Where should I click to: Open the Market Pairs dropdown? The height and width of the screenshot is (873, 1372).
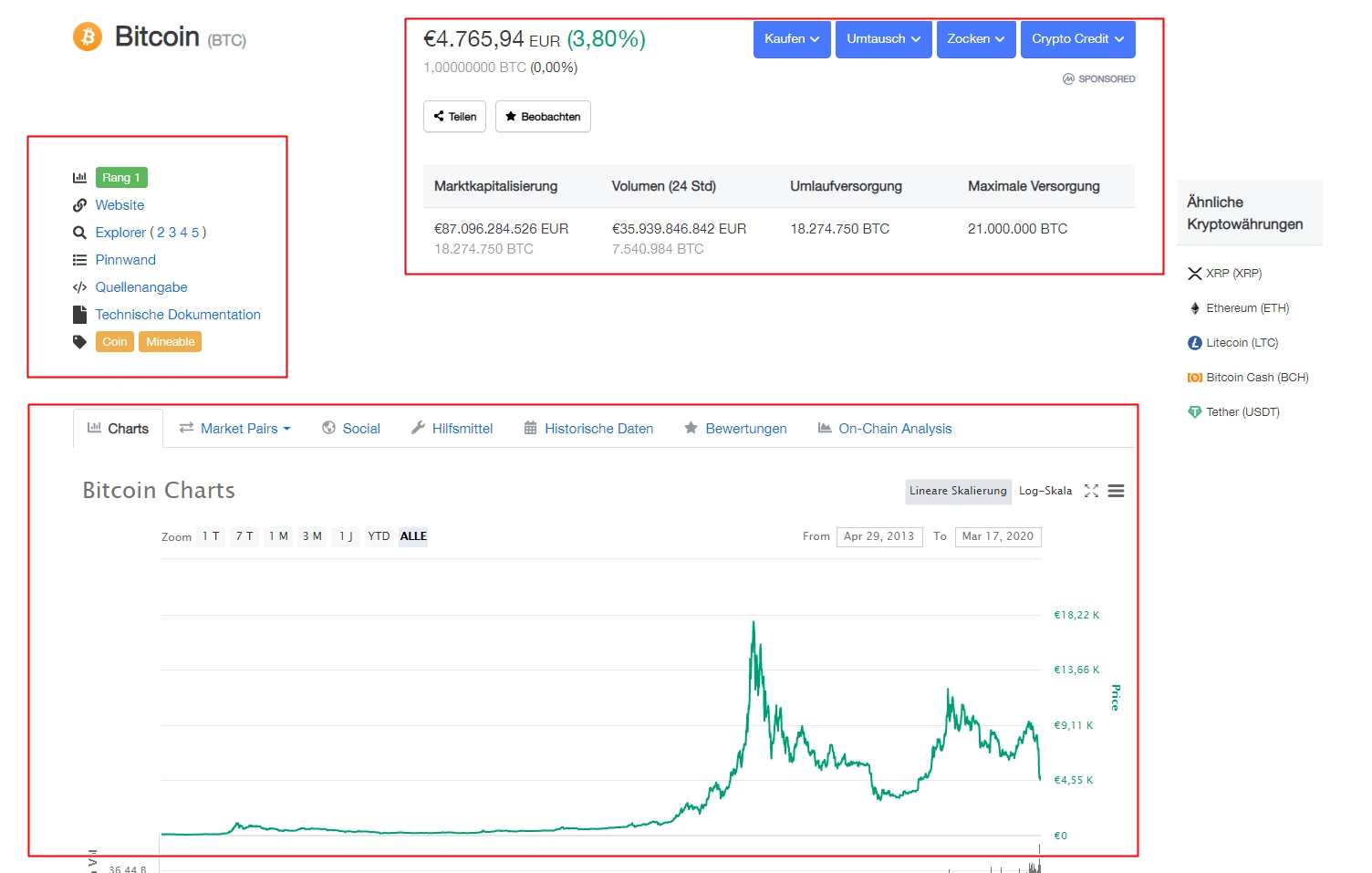[x=235, y=428]
